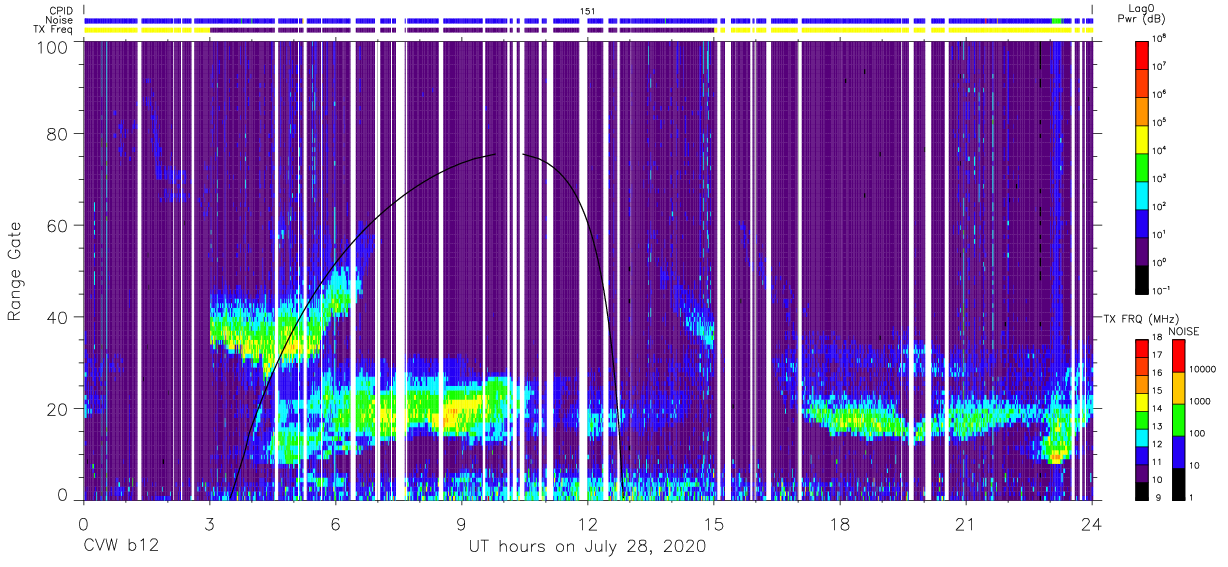Click the CPID value '151'

point(588,10)
